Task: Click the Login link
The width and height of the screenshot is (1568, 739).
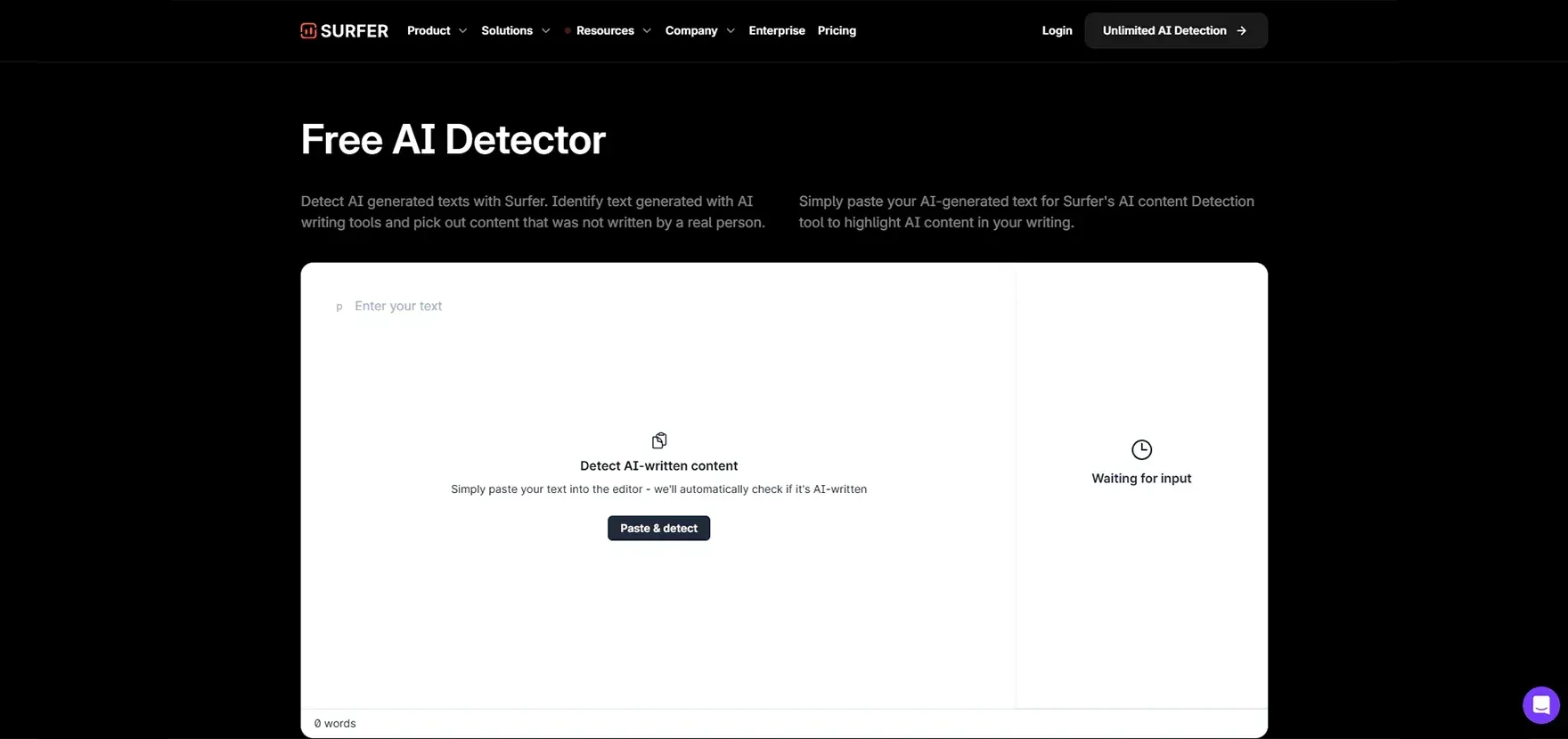Action: point(1057,30)
